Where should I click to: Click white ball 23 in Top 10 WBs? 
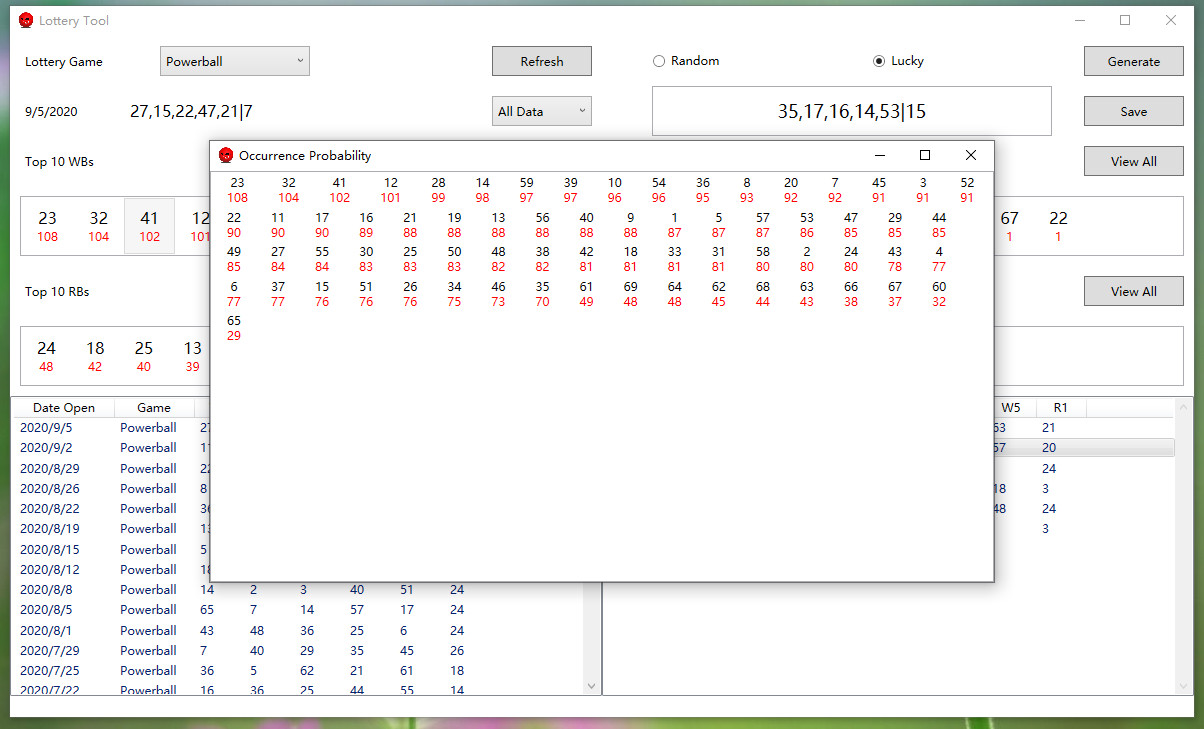point(47,226)
